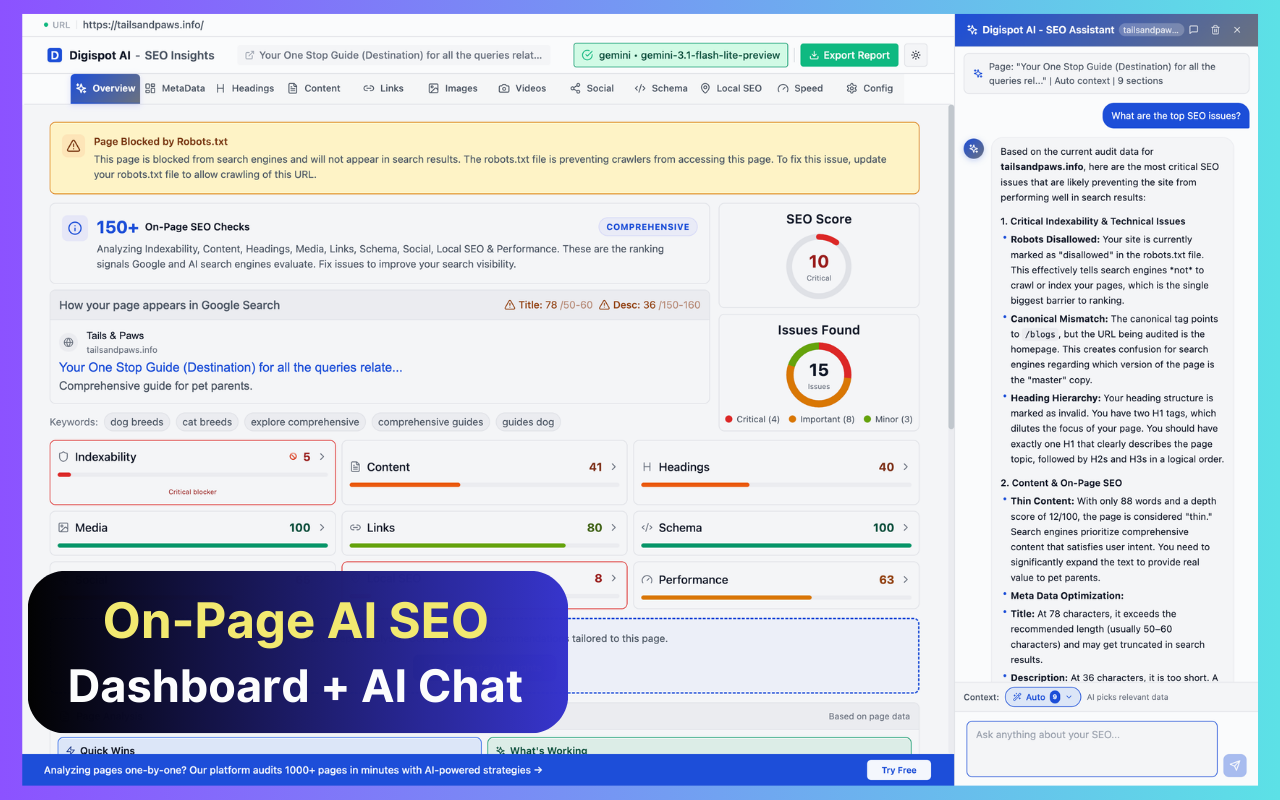
Task: Expand the Performance card chevron
Action: coord(906,579)
